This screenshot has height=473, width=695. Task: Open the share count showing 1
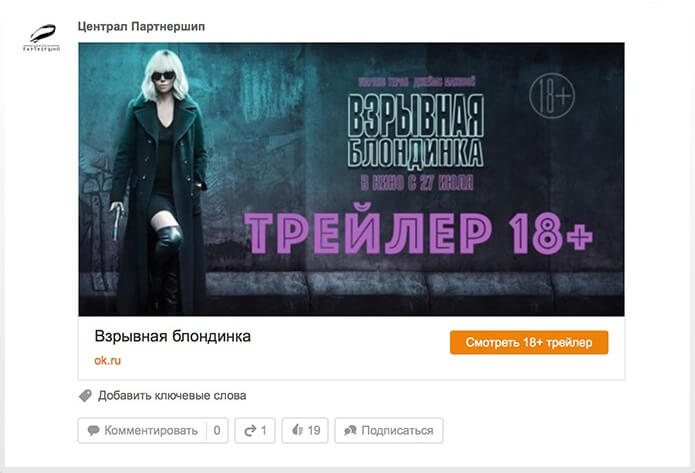click(264, 430)
